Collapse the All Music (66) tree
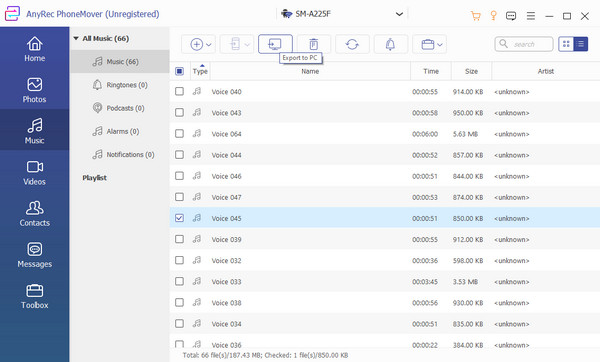Screen dimensions: 600x362 pyautogui.click(x=76, y=38)
